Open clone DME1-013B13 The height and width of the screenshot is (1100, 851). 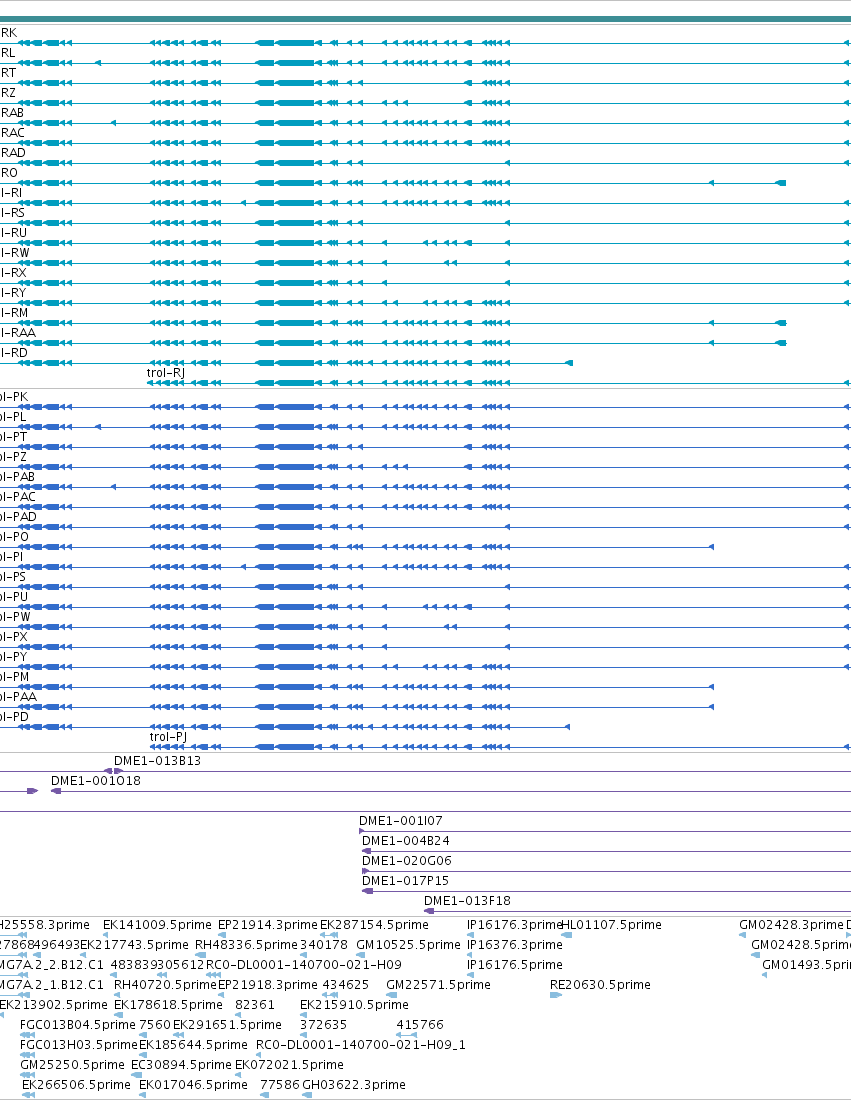pyautogui.click(x=157, y=761)
